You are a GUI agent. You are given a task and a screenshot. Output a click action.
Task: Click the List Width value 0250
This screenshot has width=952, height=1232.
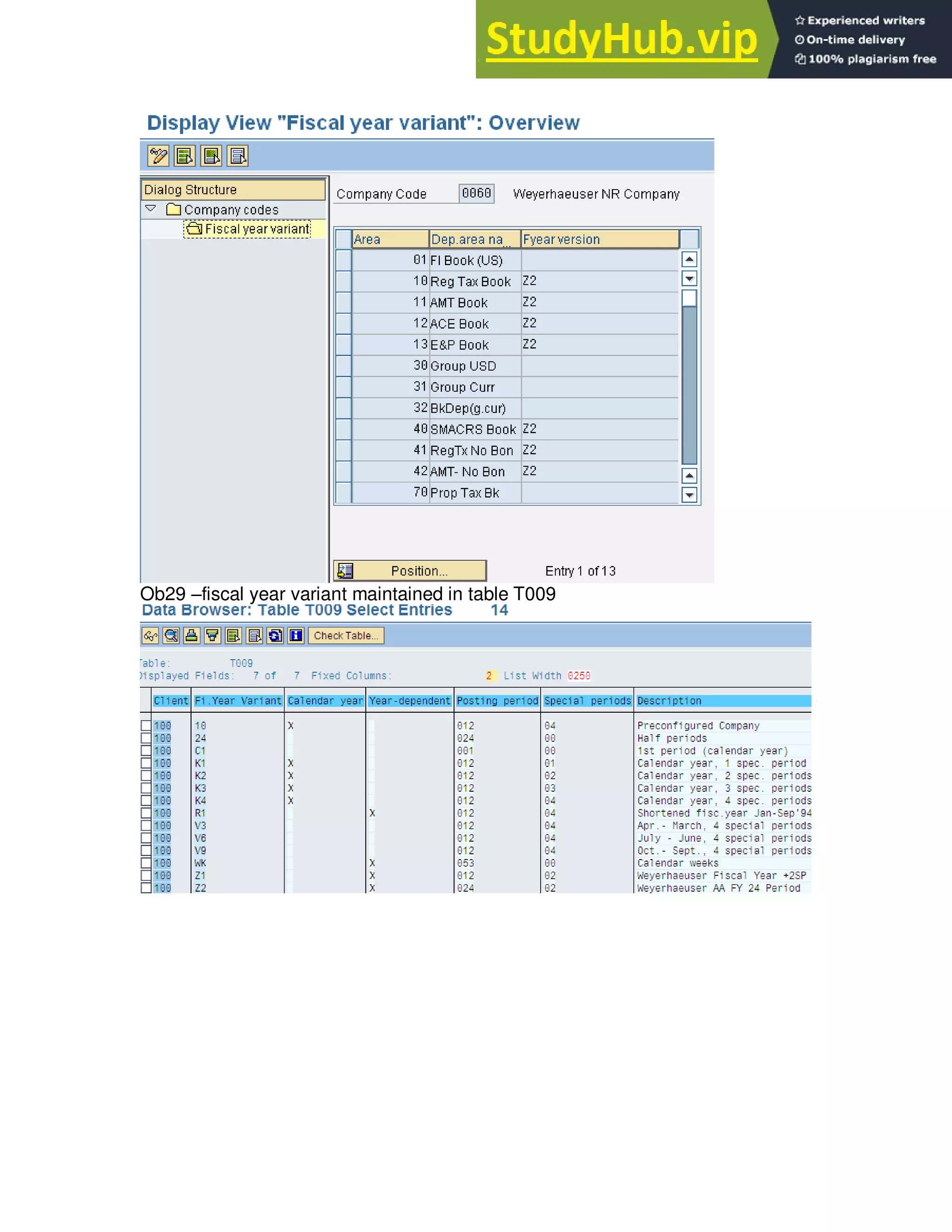(x=579, y=676)
